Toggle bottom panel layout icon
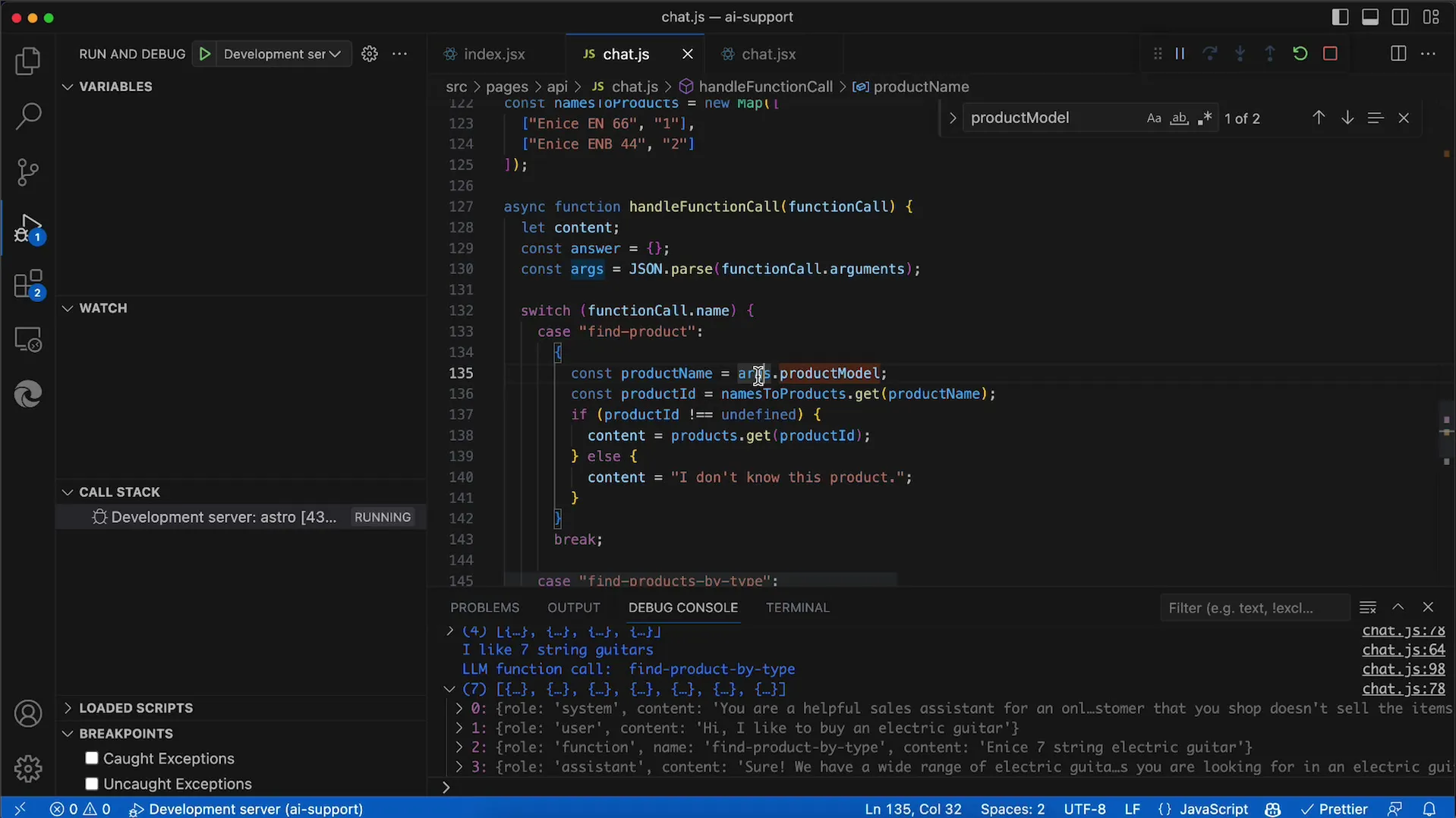The image size is (1456, 818). [1370, 17]
